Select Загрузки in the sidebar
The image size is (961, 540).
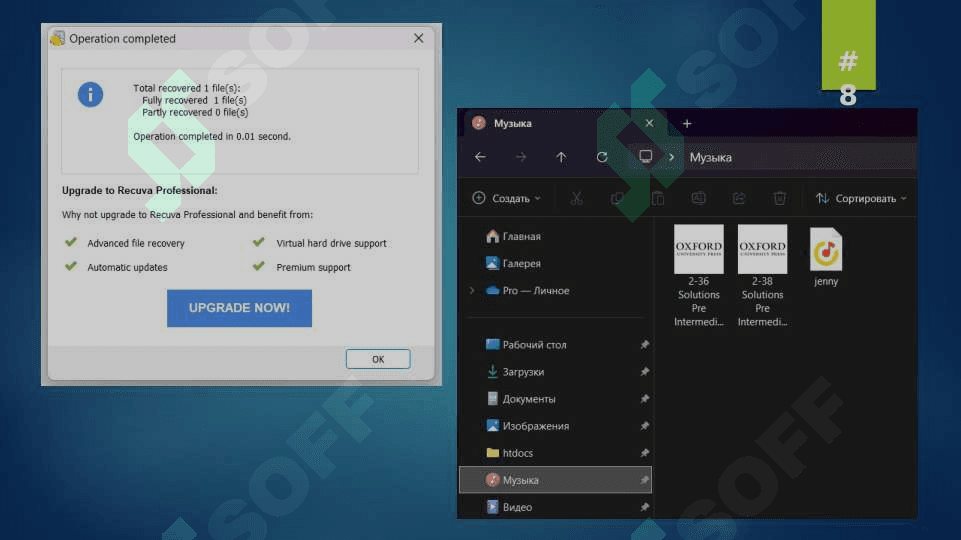coord(523,372)
